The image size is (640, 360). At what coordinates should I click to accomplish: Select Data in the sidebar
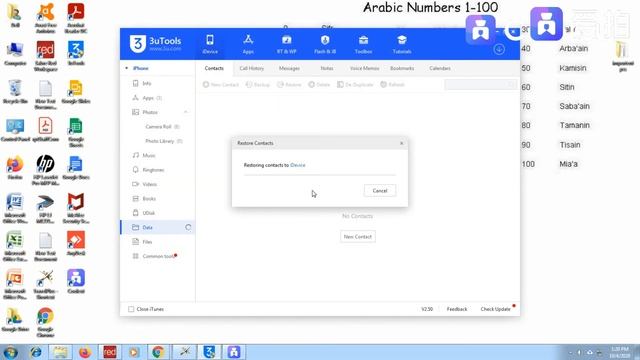click(x=158, y=227)
